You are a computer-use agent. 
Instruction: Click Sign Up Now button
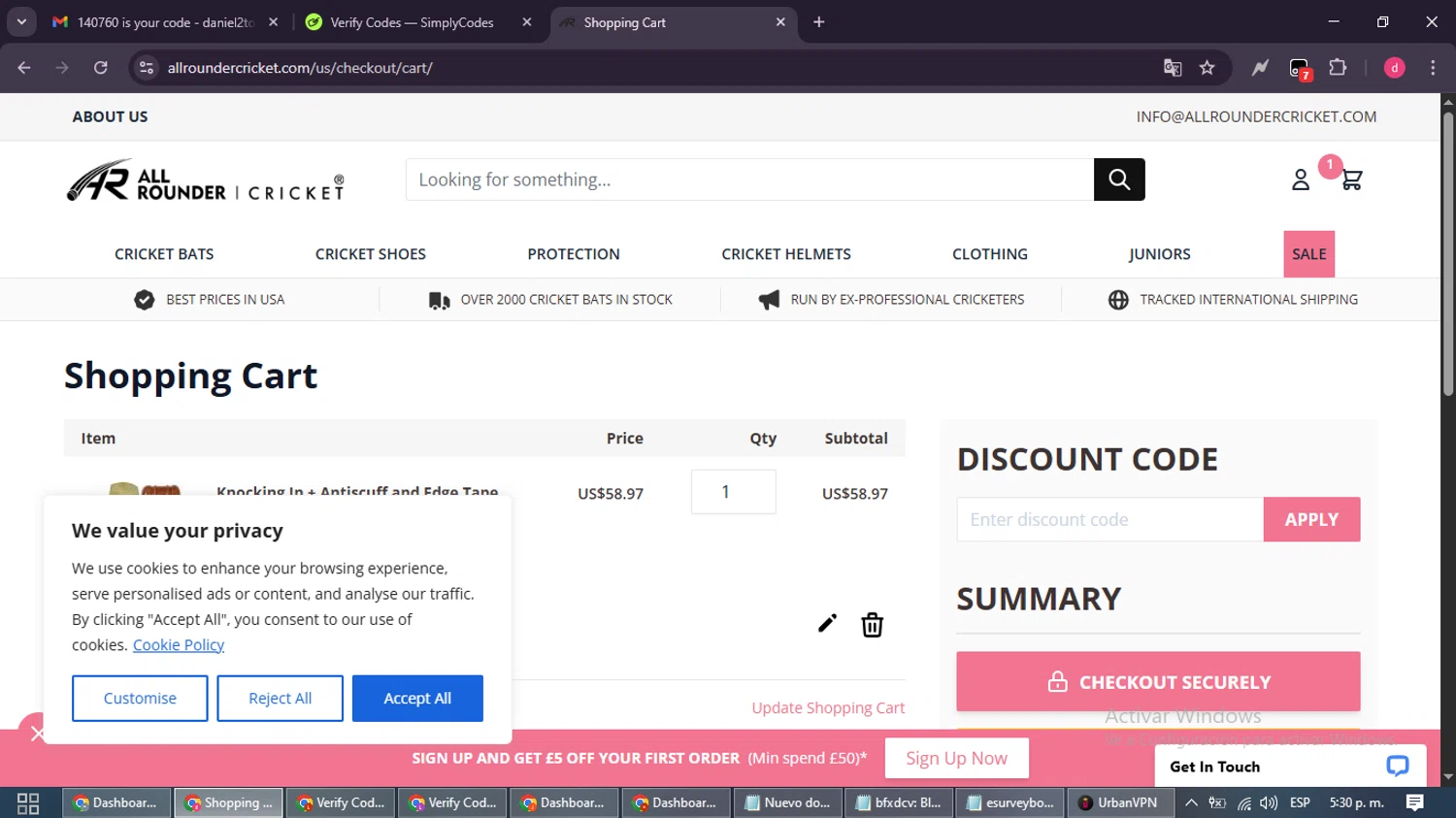(956, 758)
